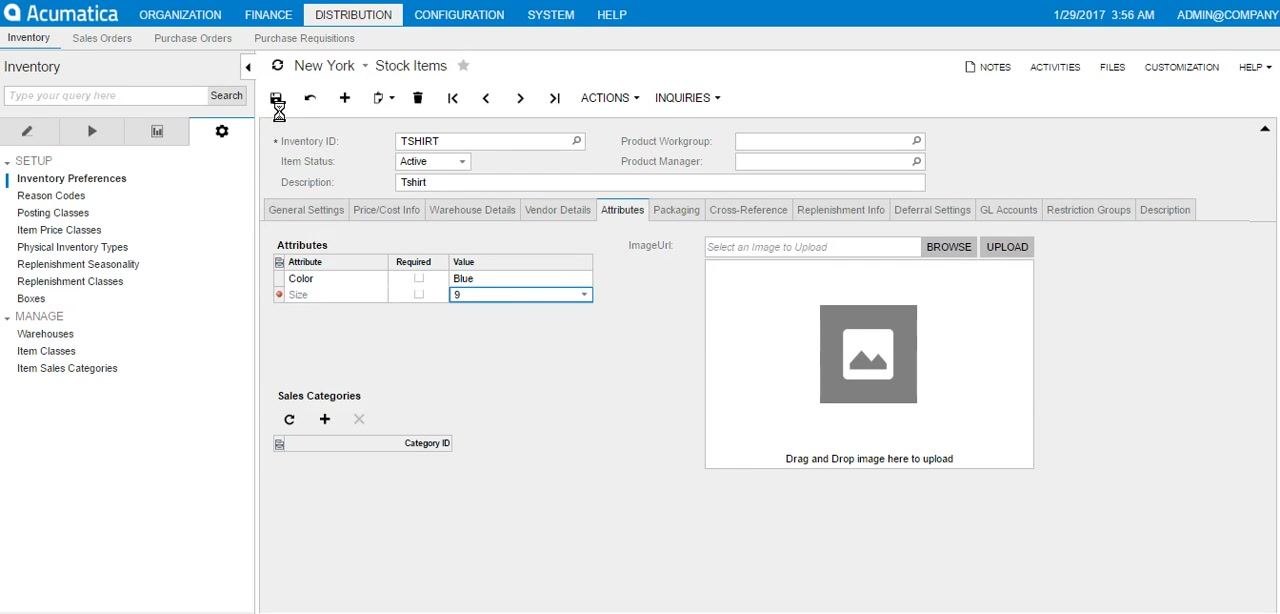The height and width of the screenshot is (614, 1280).
Task: Refresh the Stock Items page
Action: click(x=277, y=65)
